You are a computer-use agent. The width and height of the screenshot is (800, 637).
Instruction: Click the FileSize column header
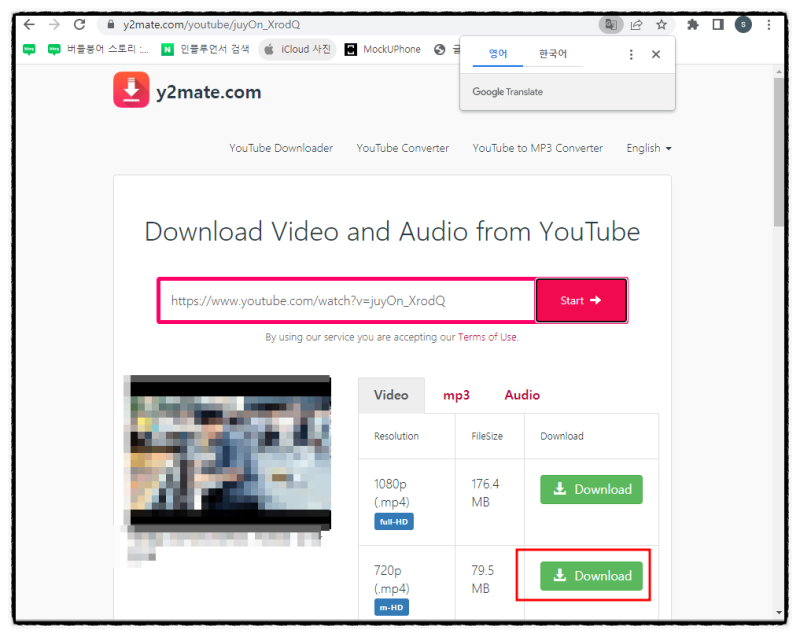(487, 436)
